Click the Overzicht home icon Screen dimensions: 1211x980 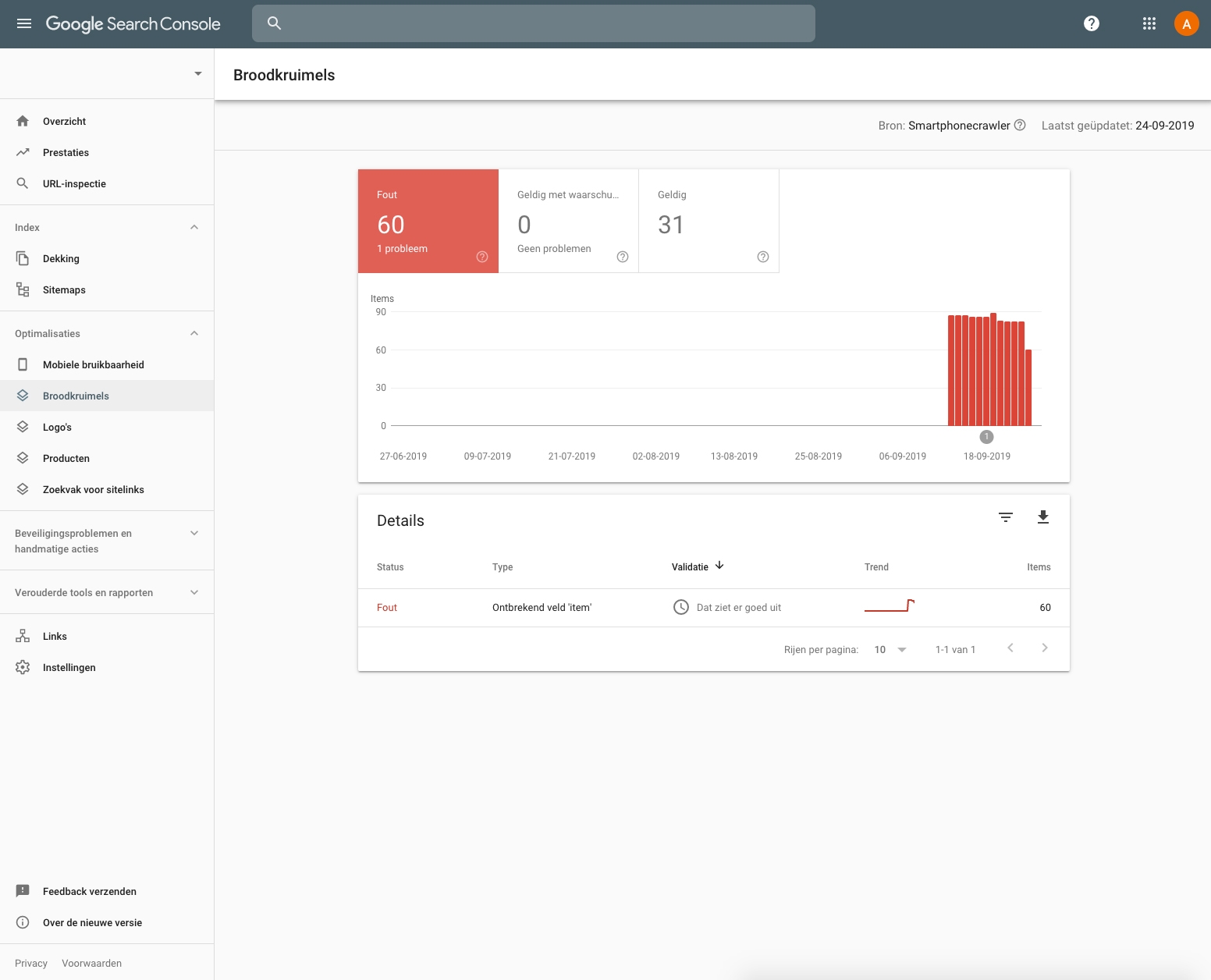click(23, 121)
